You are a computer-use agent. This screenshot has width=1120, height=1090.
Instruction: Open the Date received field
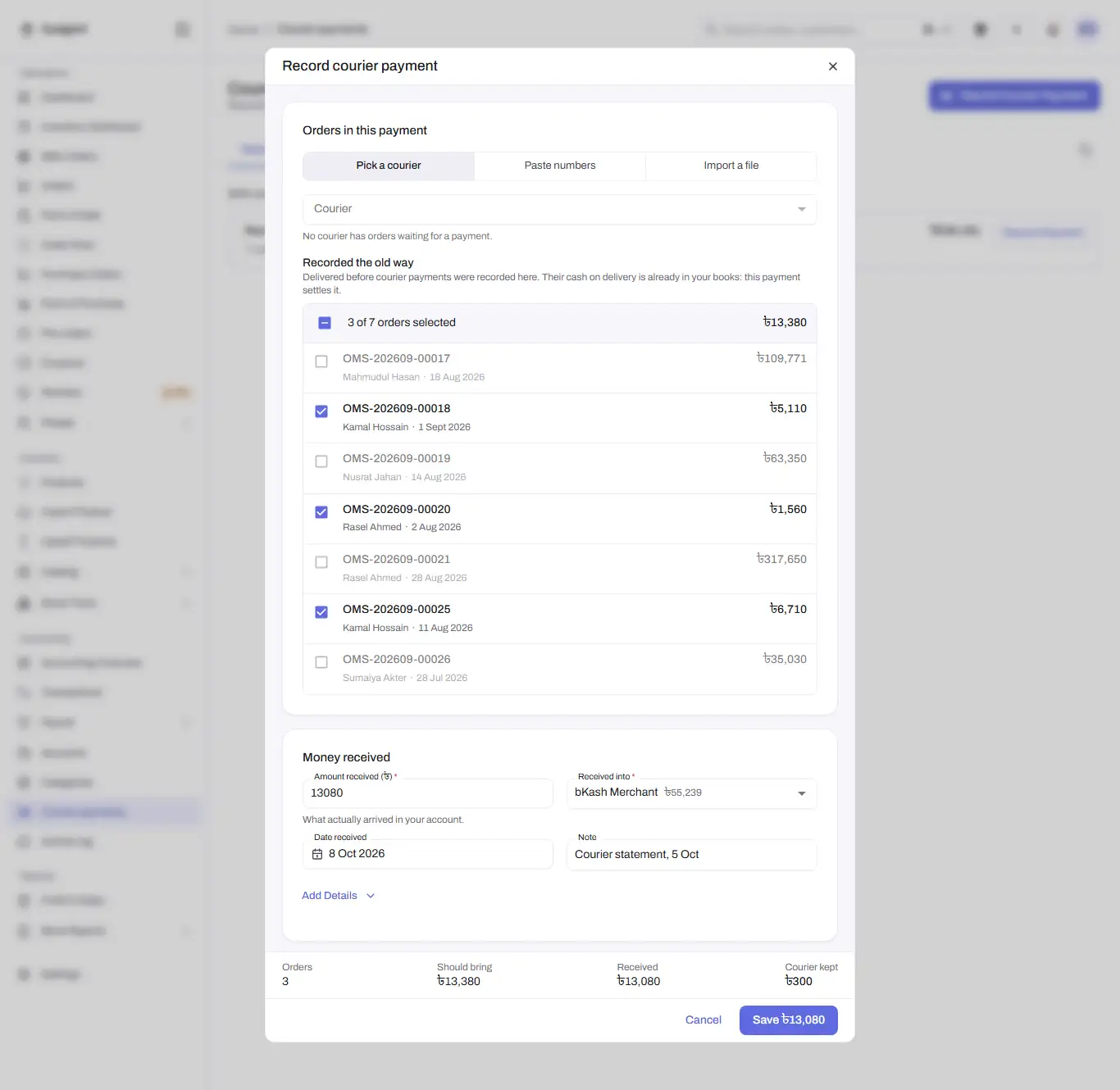click(428, 854)
